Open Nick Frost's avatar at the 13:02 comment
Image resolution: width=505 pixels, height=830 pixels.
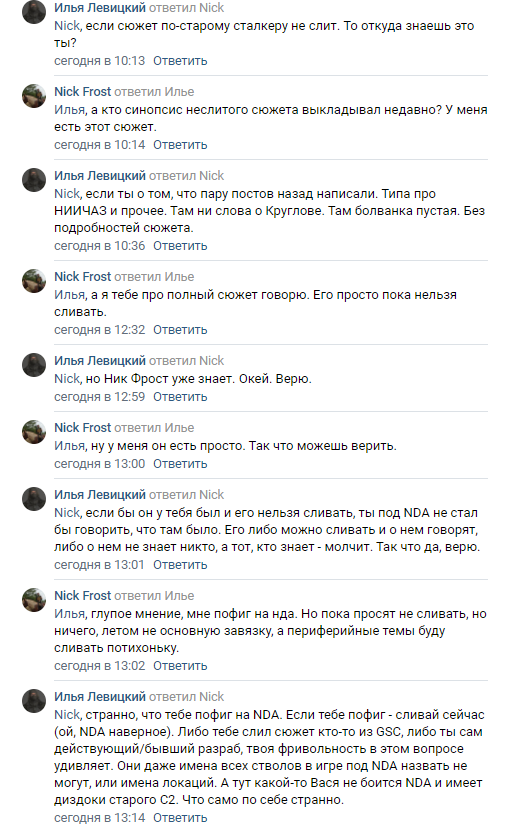point(33,600)
